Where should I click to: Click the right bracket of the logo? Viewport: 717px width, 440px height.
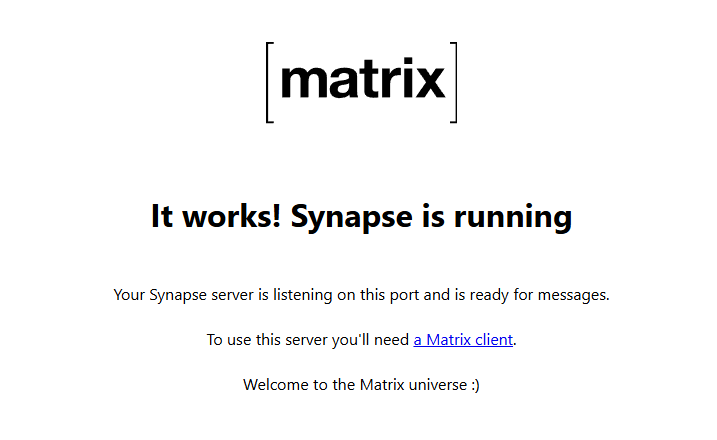pyautogui.click(x=454, y=82)
